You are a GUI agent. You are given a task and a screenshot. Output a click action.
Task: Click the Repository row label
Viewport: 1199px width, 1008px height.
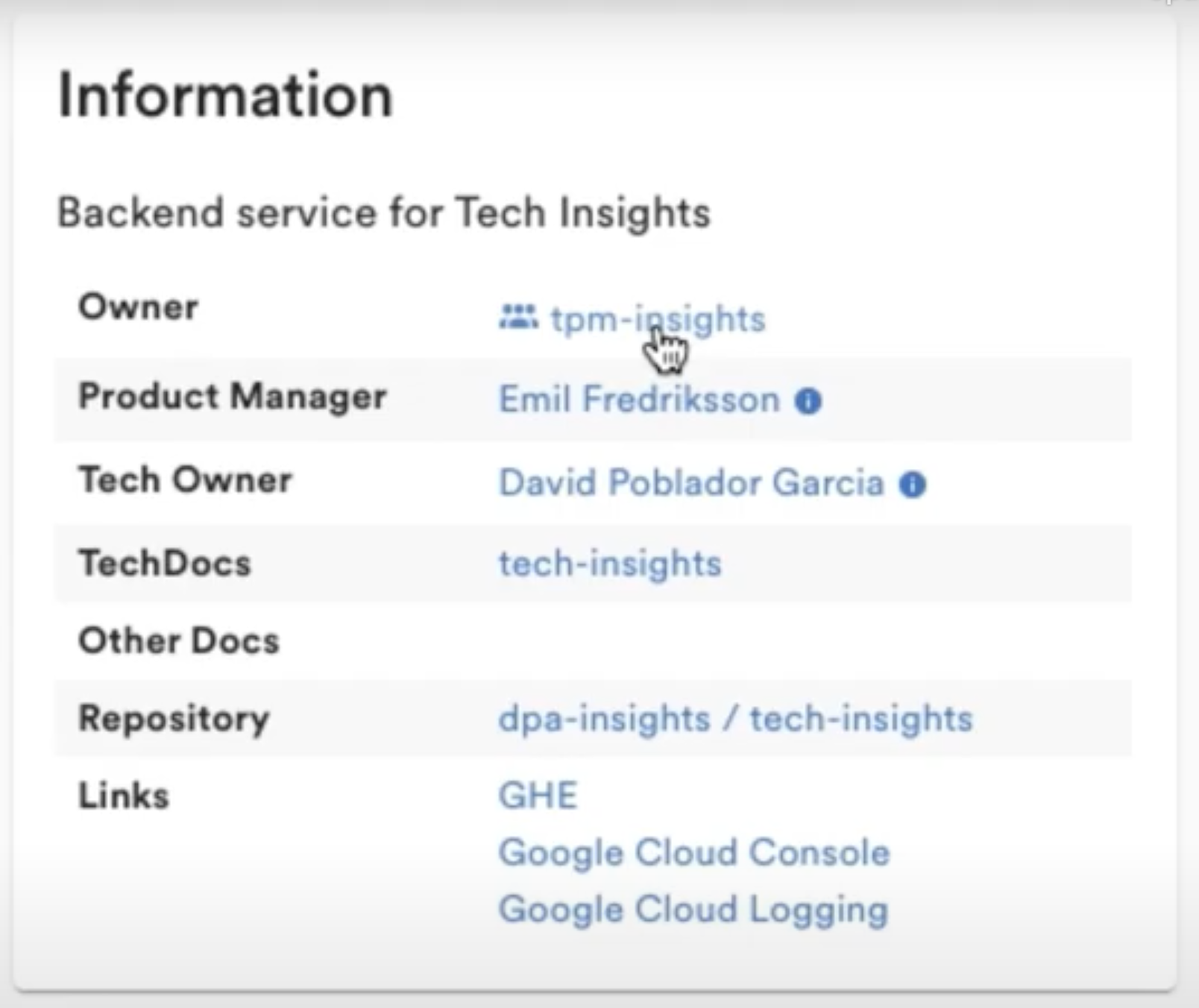tap(174, 719)
